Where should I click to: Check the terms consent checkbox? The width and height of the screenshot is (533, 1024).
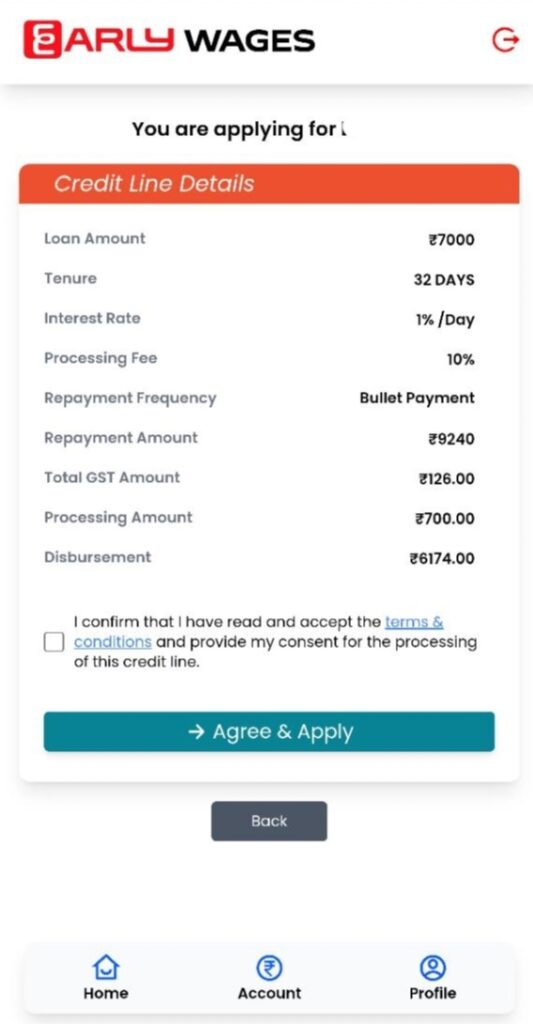click(x=54, y=642)
